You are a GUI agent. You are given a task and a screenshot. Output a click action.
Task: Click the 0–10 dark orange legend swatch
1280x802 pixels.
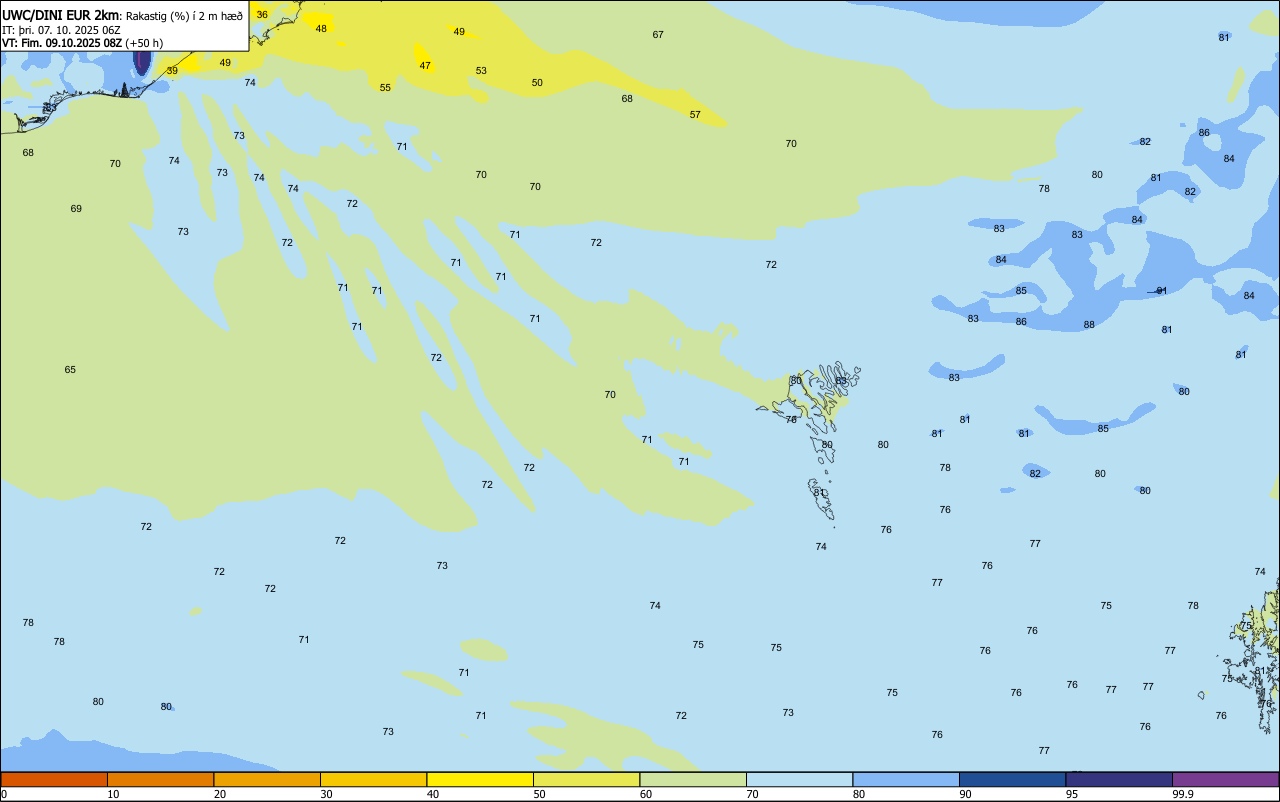pyautogui.click(x=54, y=779)
